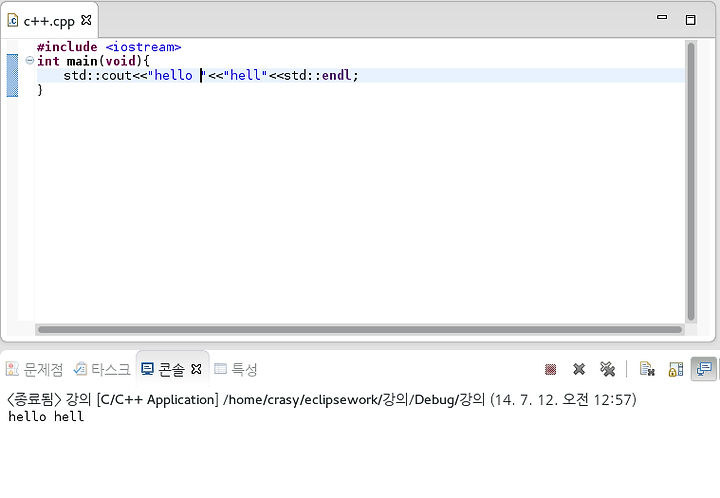
Task: Close the 콘솔 console view tab
Action: coord(196,369)
